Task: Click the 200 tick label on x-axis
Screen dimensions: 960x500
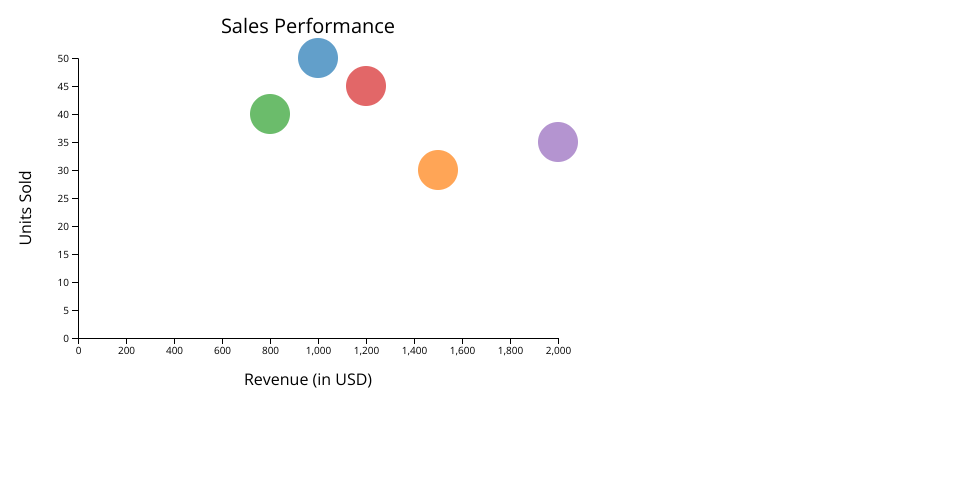Action: pyautogui.click(x=126, y=351)
